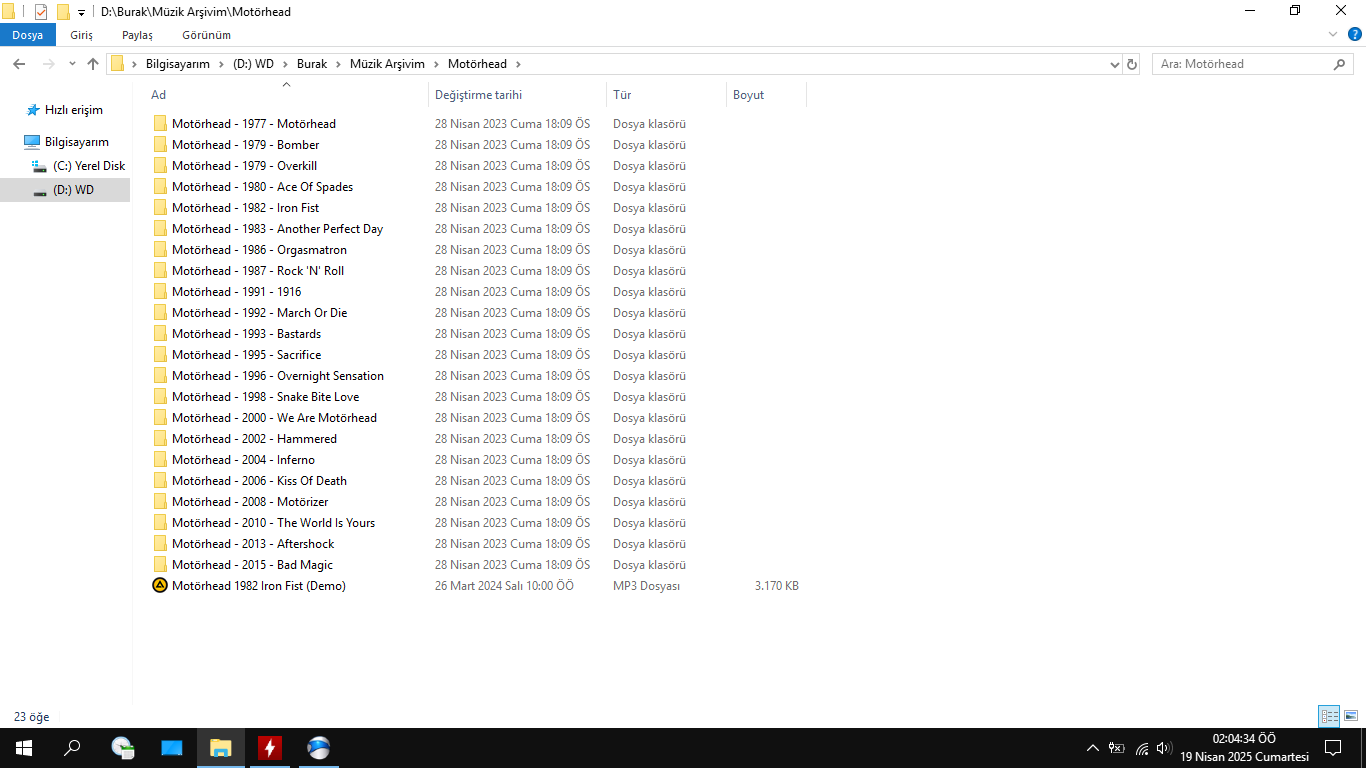Select Motörhead - 2008 - Motörizer
Image resolution: width=1366 pixels, height=768 pixels.
(250, 502)
